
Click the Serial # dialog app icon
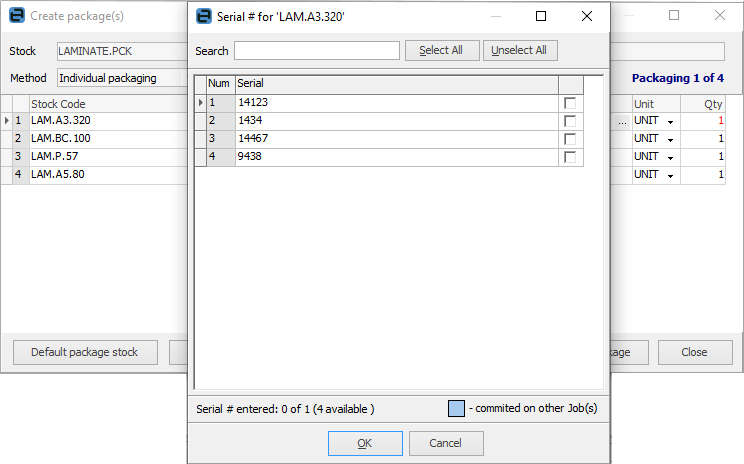(204, 17)
